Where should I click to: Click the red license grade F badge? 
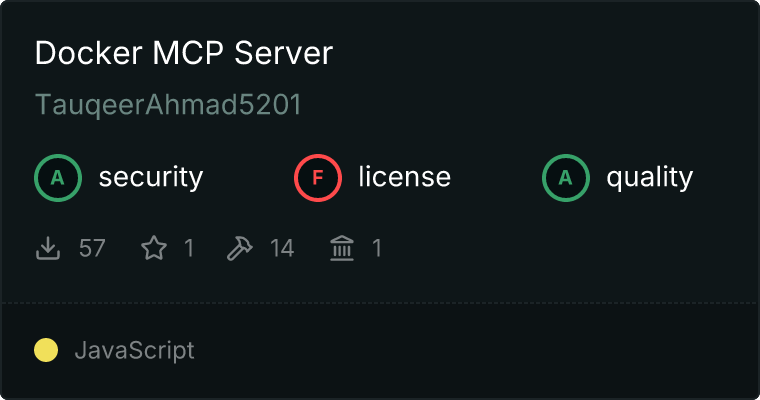318,178
